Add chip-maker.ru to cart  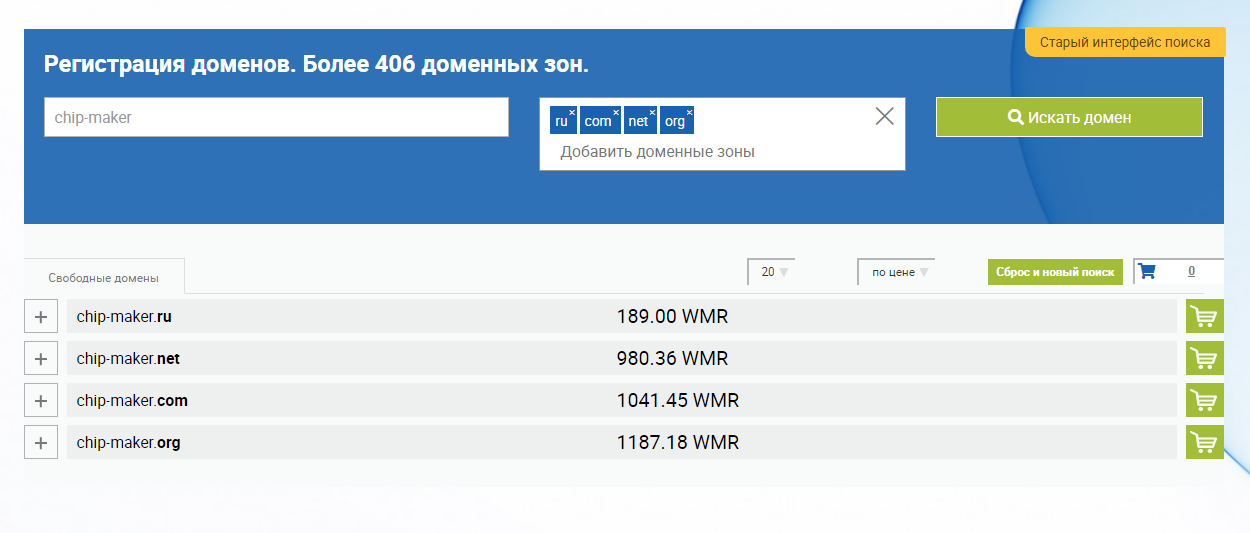pyautogui.click(x=1205, y=317)
